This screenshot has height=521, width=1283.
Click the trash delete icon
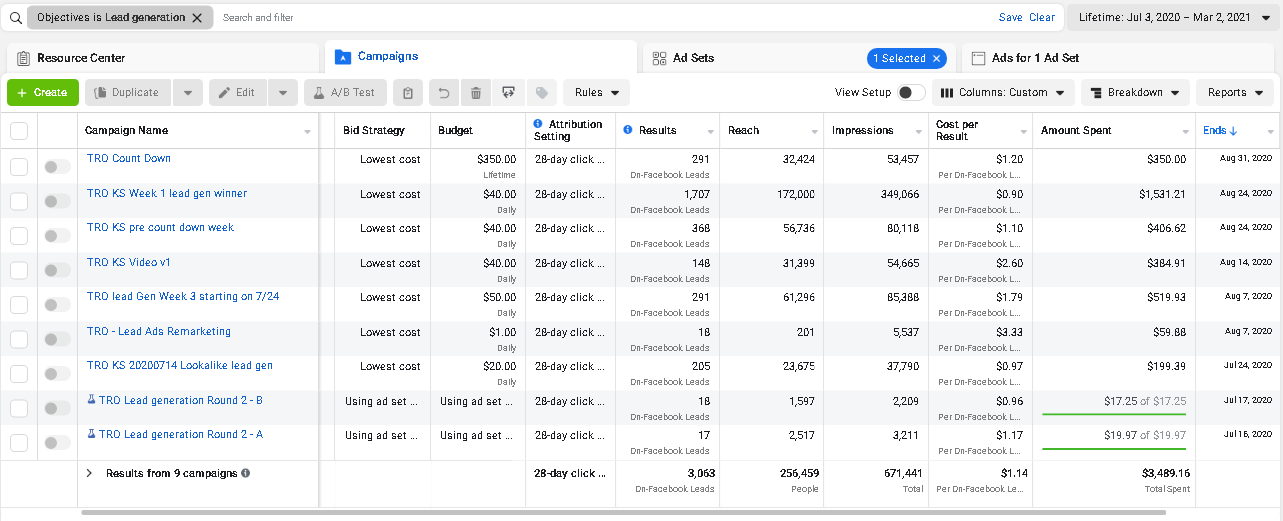click(x=476, y=93)
